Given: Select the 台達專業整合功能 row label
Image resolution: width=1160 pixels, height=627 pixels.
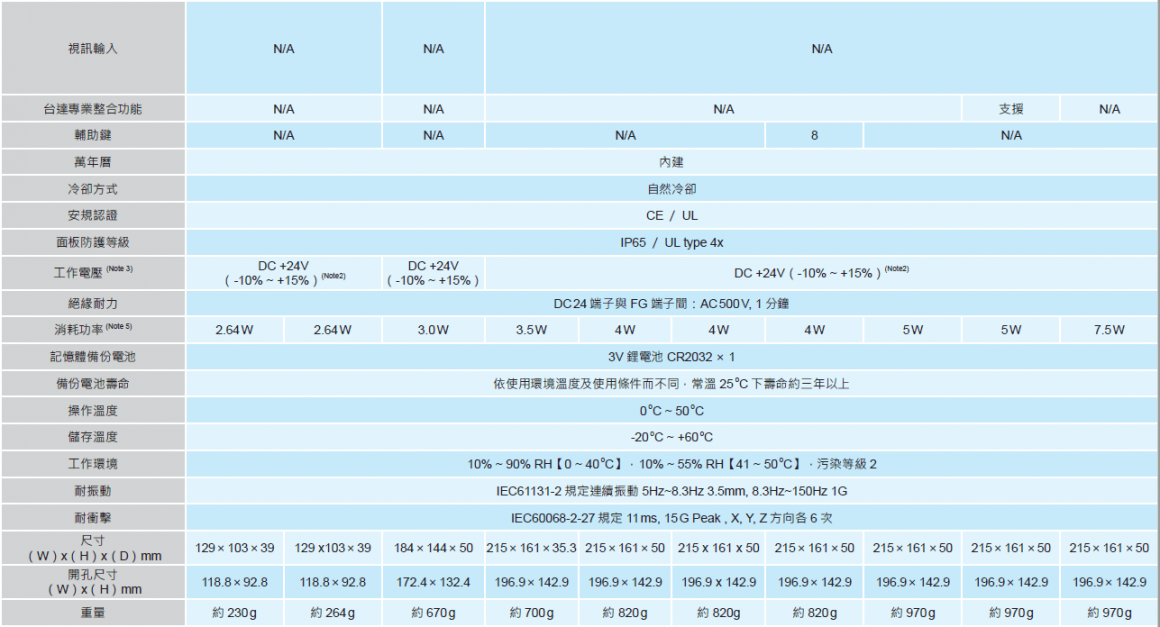Looking at the screenshot, I should pos(93,109).
